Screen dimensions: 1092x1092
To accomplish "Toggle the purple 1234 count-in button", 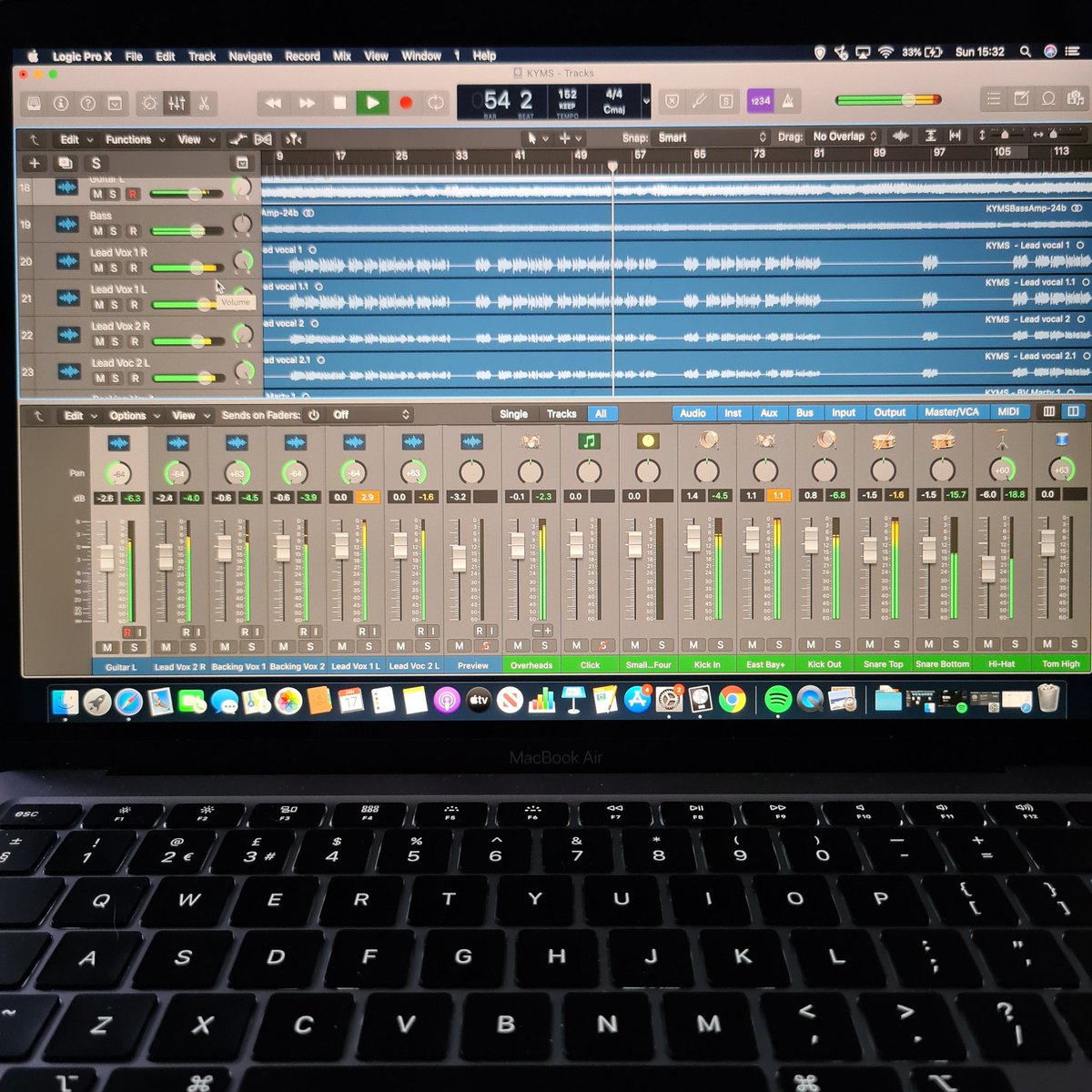I will click(x=760, y=101).
